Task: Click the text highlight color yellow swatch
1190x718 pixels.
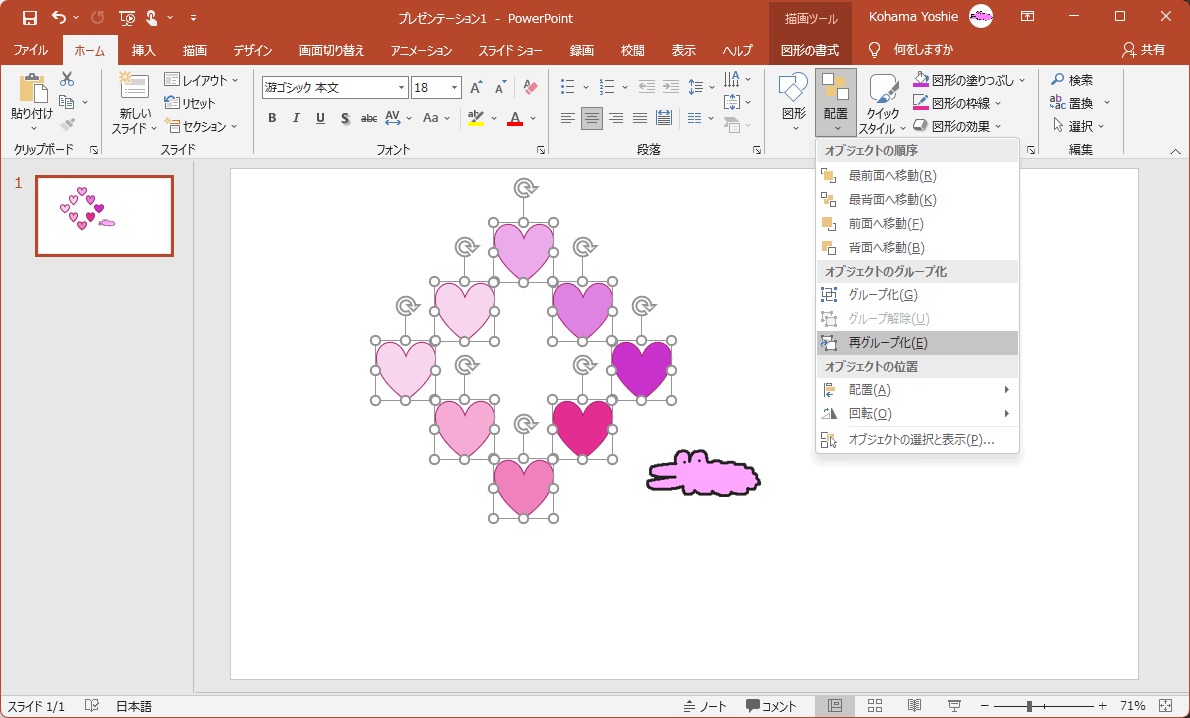Action: point(476,118)
